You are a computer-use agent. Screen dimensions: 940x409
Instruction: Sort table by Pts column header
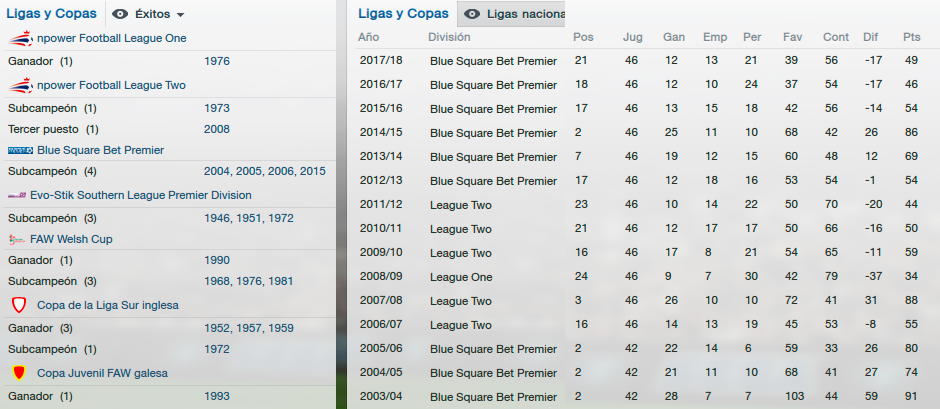(911, 37)
